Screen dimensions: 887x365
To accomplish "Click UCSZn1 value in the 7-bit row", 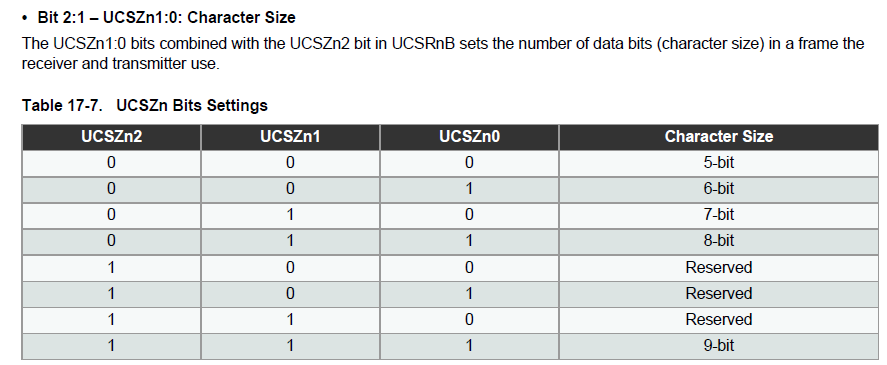I will pyautogui.click(x=290, y=215).
